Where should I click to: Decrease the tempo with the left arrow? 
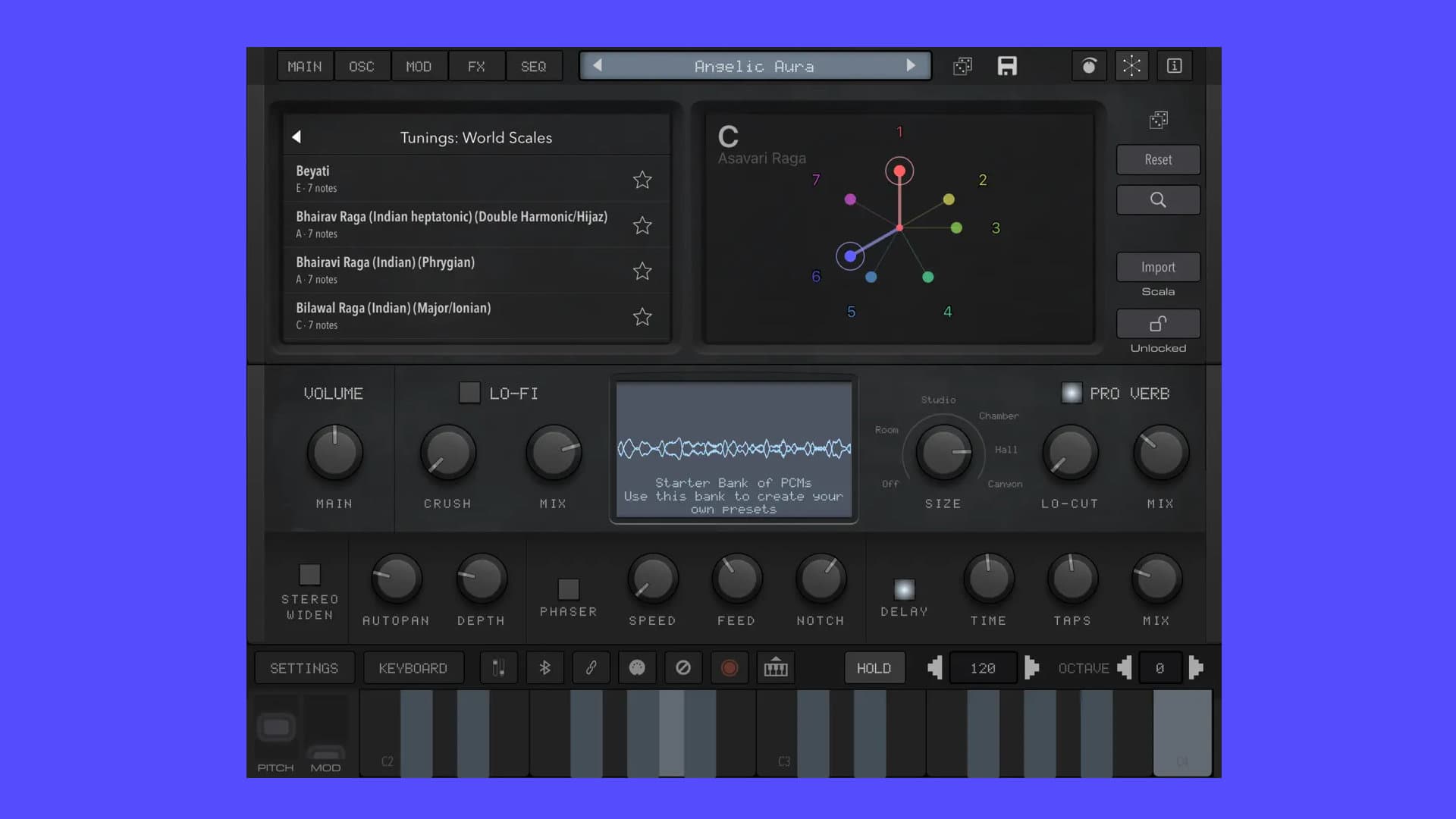(x=935, y=668)
